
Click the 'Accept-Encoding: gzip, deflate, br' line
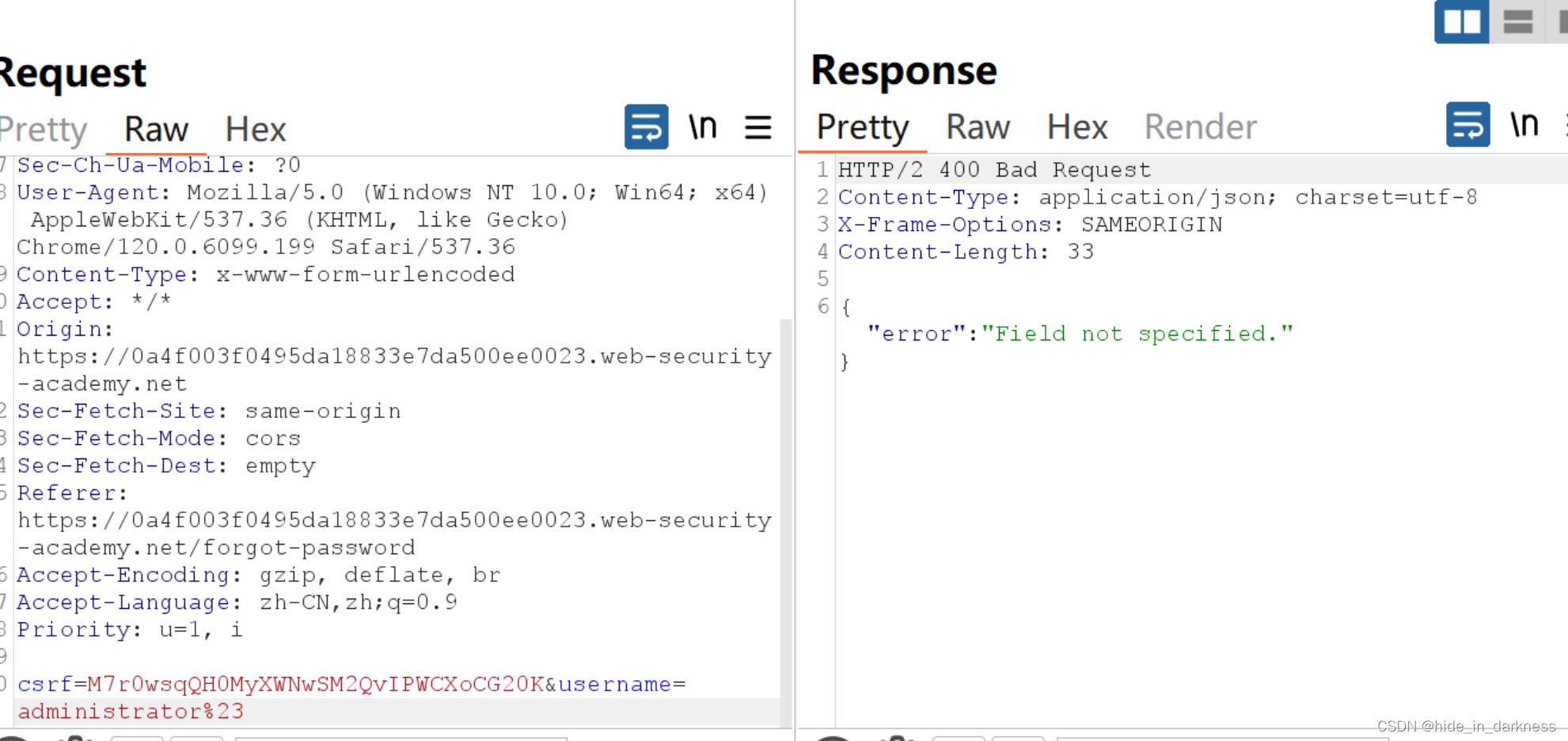(259, 576)
